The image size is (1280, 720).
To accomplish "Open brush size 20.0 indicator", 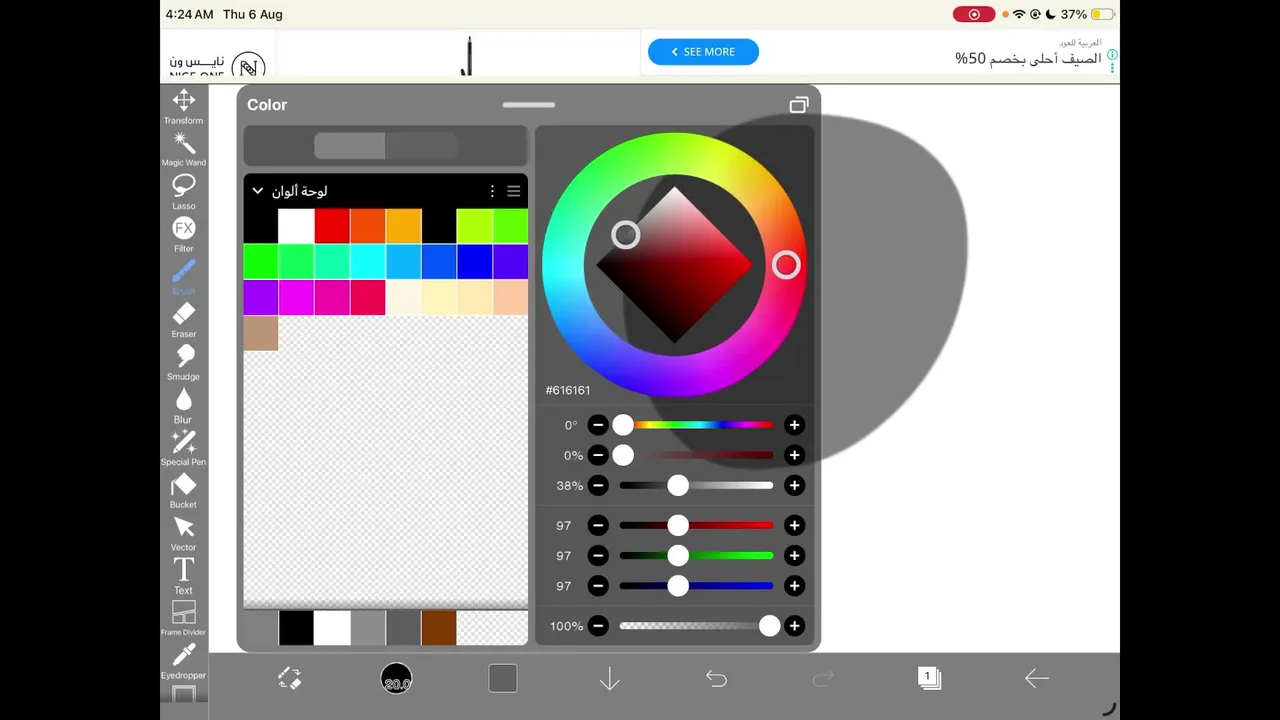I will click(x=396, y=678).
